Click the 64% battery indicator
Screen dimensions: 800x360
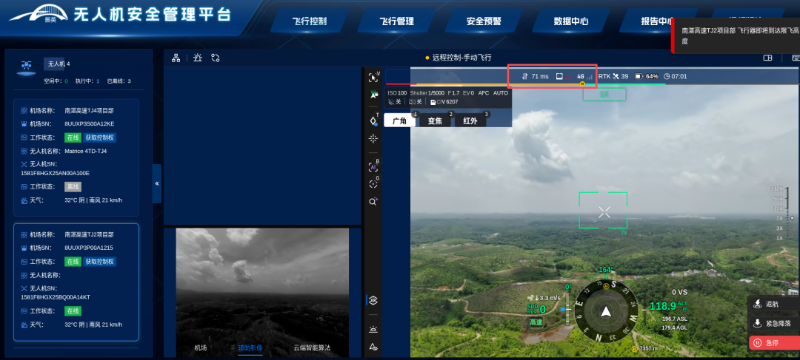tap(646, 76)
